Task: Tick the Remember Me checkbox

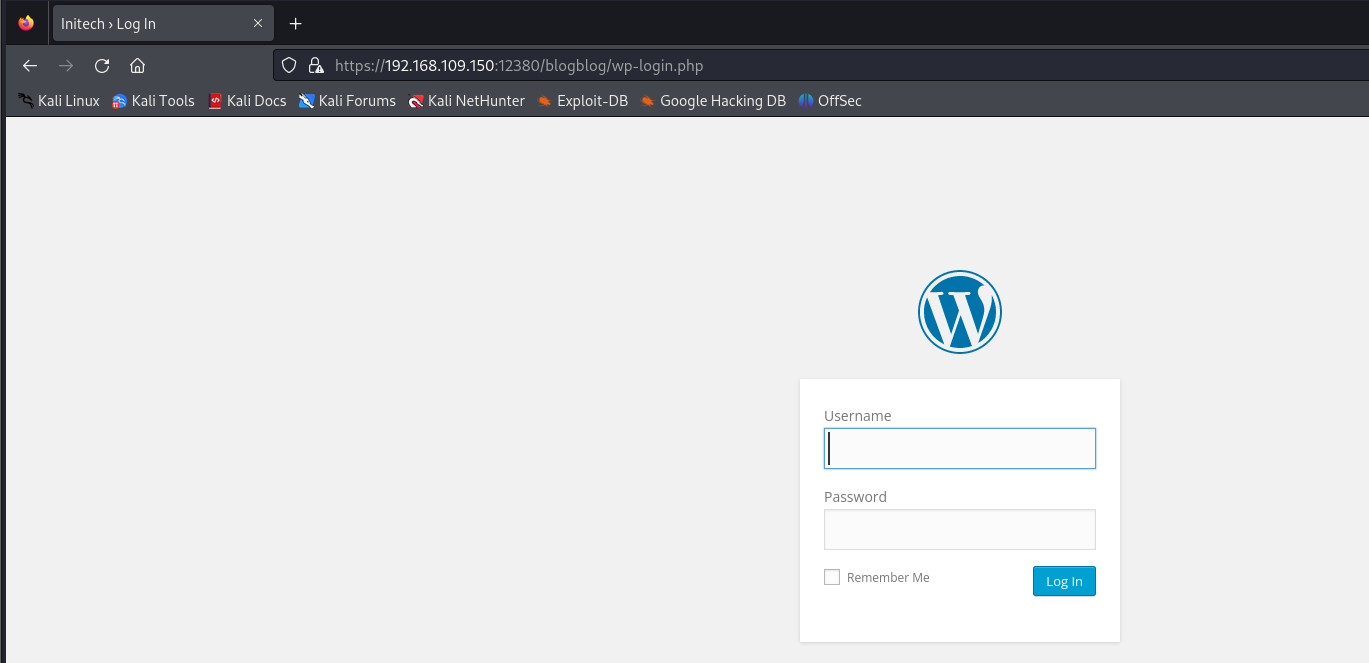Action: point(832,577)
